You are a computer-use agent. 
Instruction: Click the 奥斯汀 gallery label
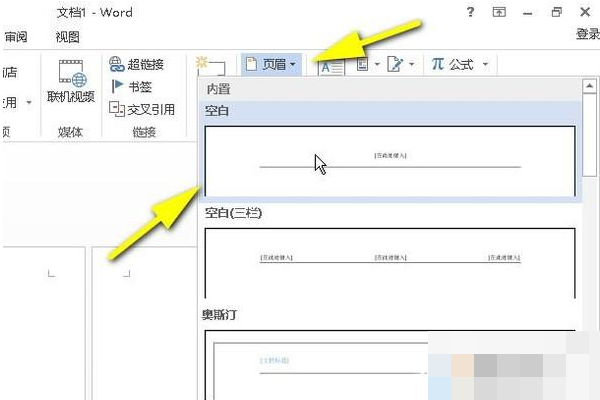tap(220, 315)
